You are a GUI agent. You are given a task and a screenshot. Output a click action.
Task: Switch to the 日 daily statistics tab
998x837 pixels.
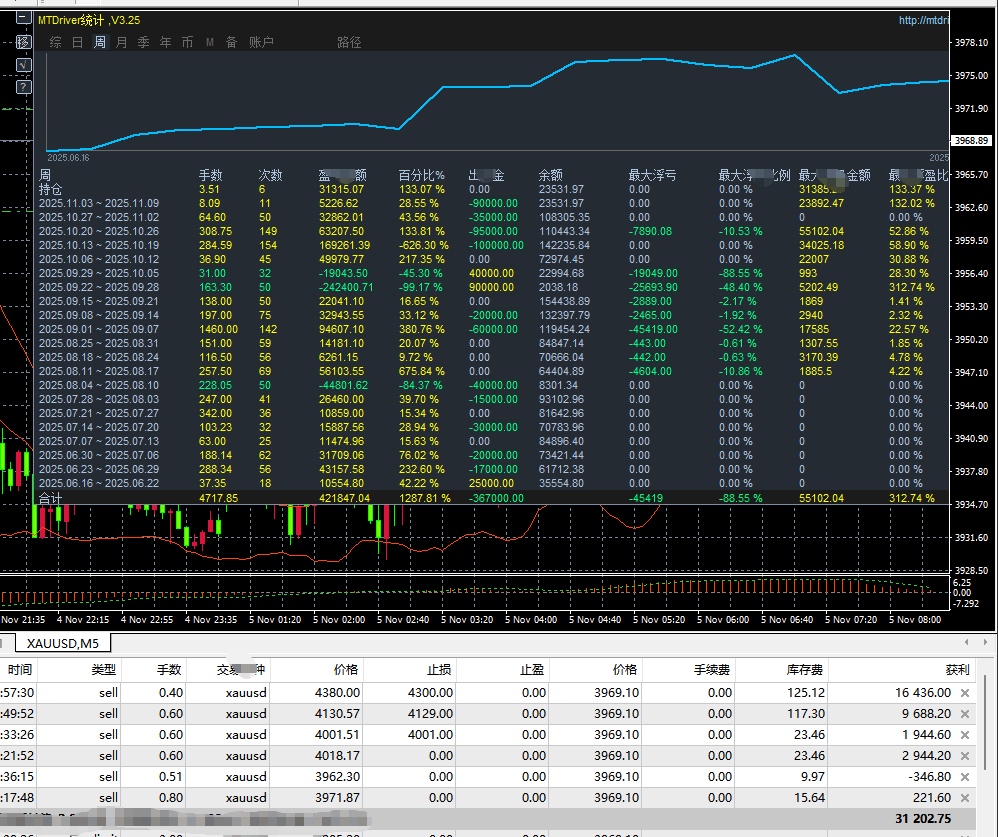click(x=77, y=42)
